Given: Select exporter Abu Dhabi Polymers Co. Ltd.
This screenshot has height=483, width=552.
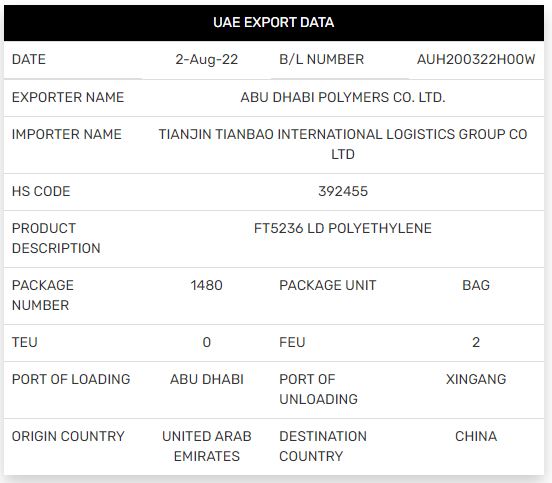Looking at the screenshot, I should click(343, 98).
